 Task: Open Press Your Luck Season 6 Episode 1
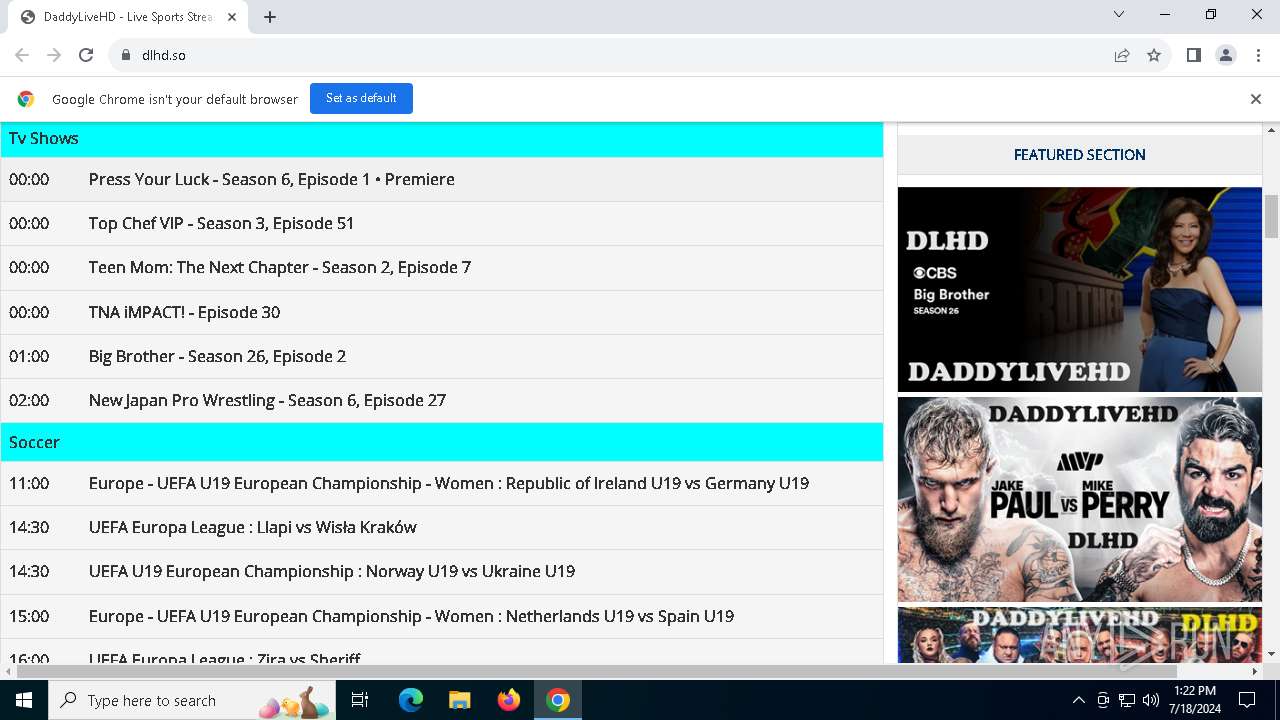point(271,179)
